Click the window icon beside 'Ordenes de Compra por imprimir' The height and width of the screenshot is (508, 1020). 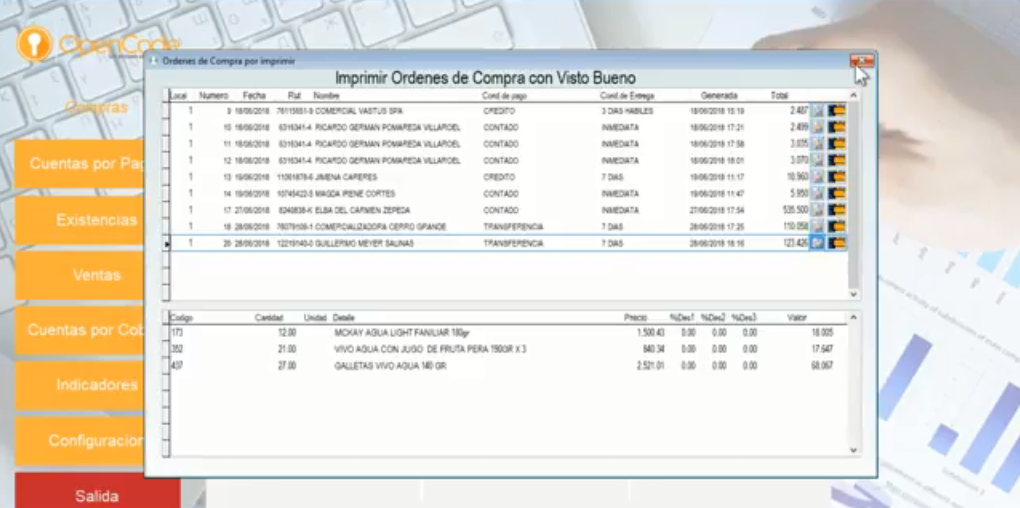[x=154, y=60]
